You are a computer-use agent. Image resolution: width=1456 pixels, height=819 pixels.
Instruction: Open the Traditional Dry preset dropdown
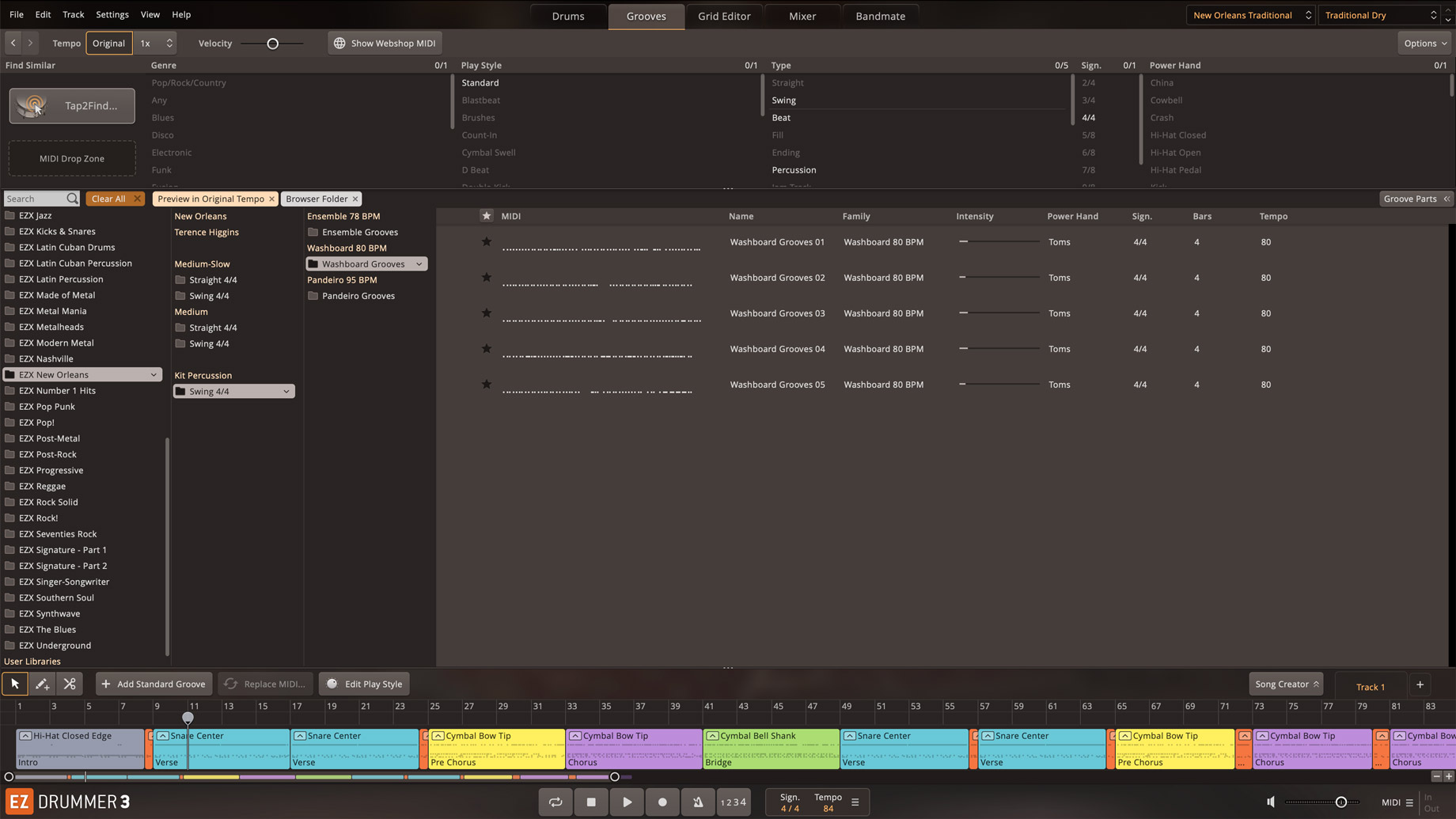click(1381, 15)
